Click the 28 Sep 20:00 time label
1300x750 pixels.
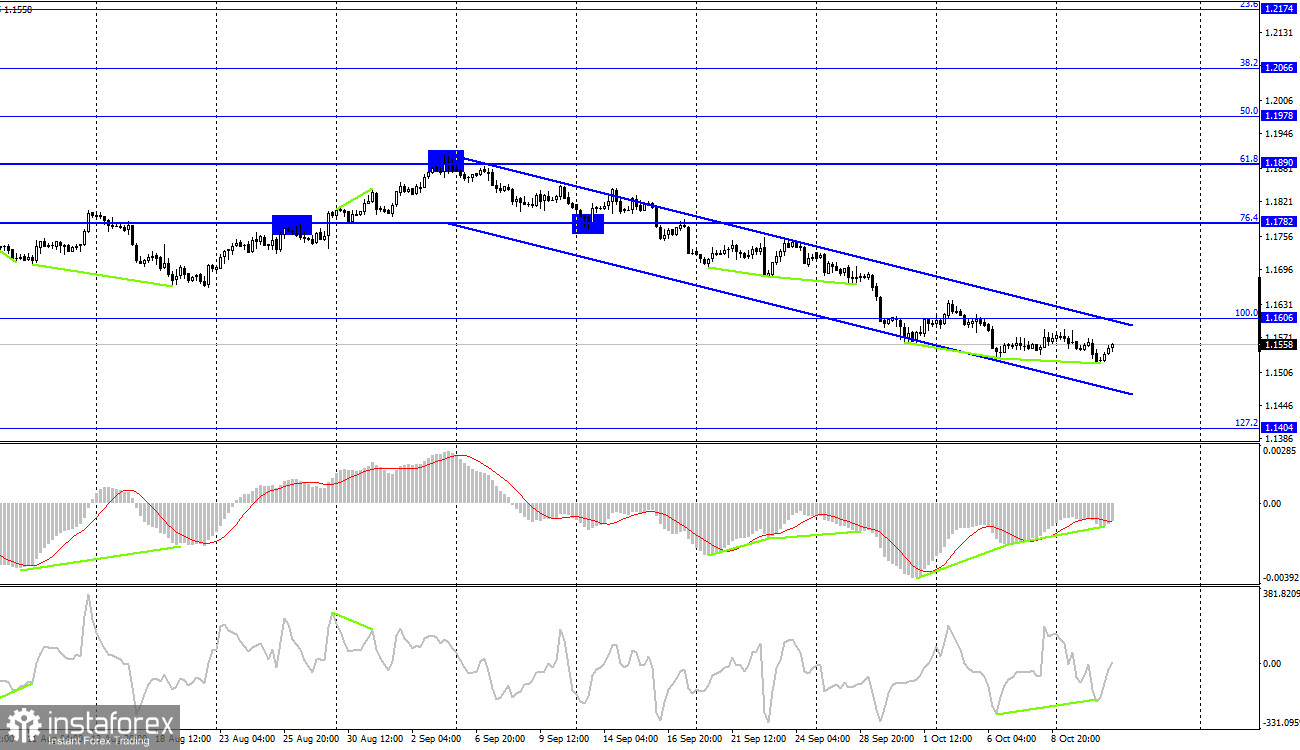pyautogui.click(x=888, y=740)
